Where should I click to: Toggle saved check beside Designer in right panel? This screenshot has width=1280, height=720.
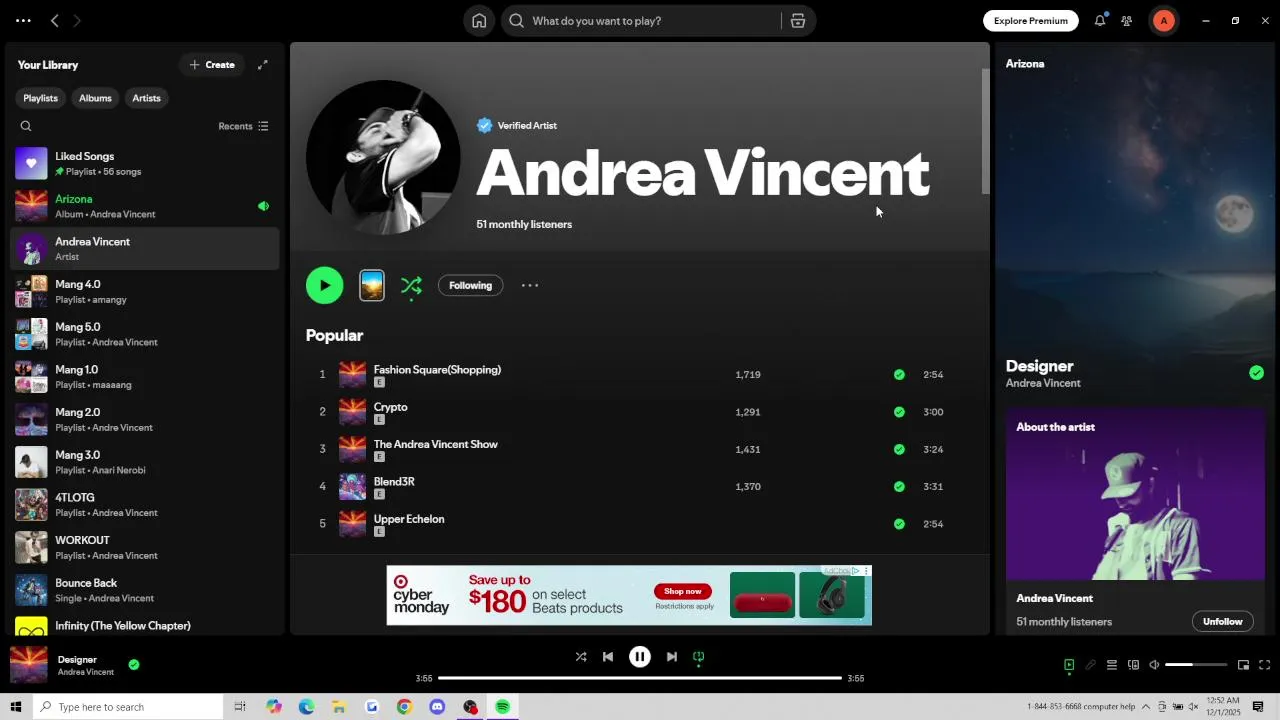coord(1256,373)
